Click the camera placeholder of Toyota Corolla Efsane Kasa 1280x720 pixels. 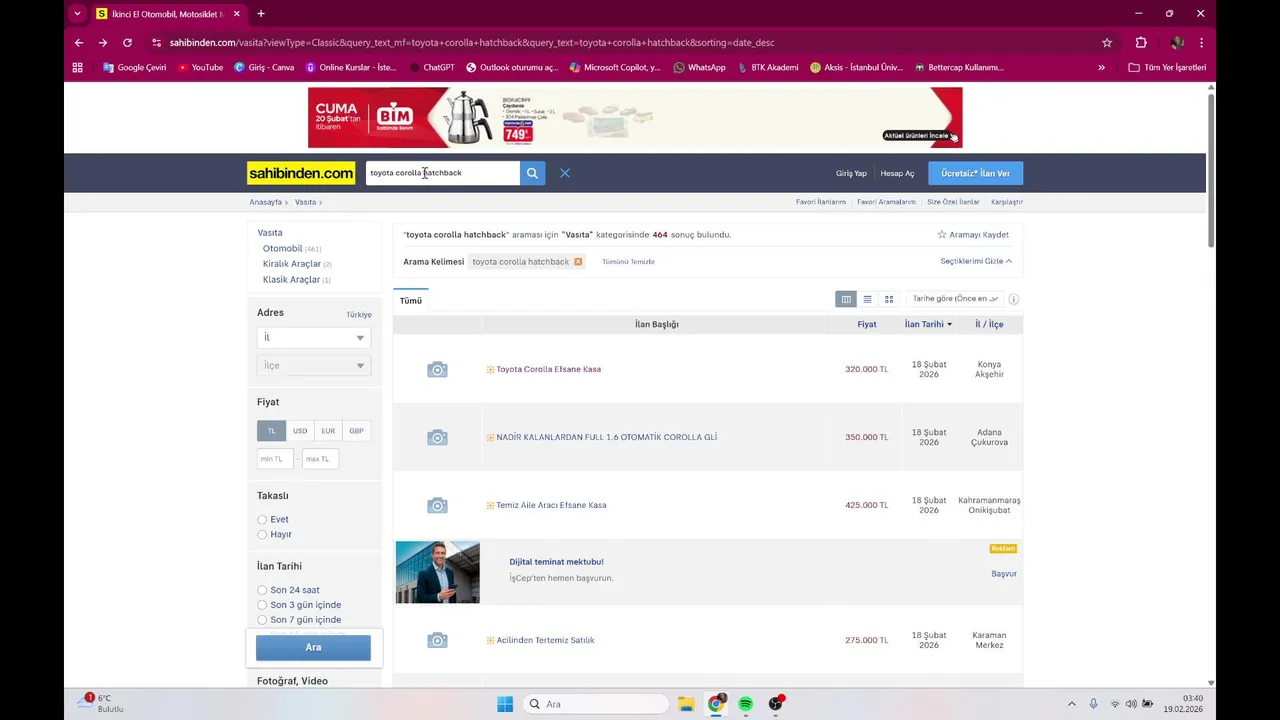437,370
